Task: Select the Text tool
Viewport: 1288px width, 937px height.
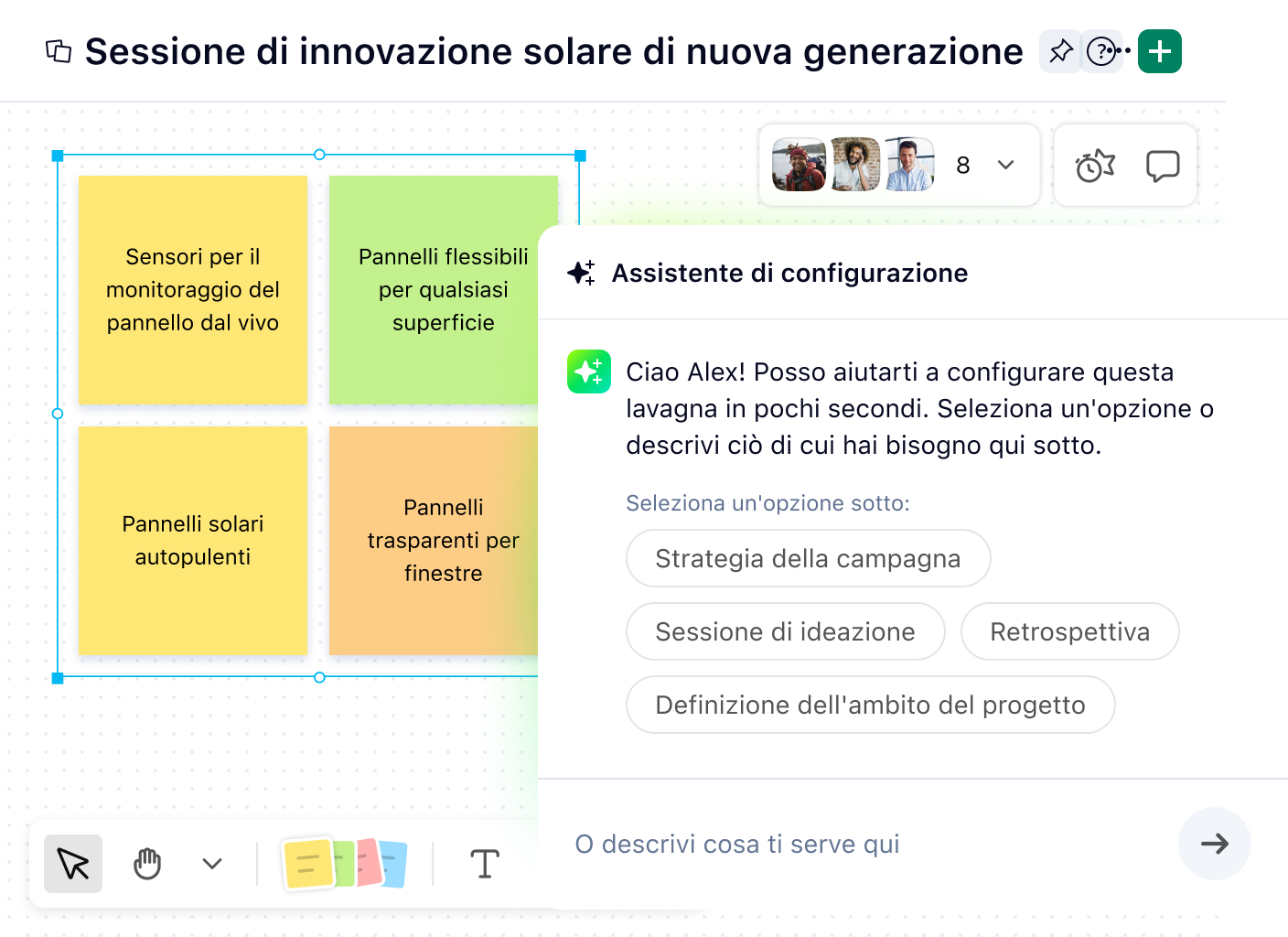Action: point(484,863)
